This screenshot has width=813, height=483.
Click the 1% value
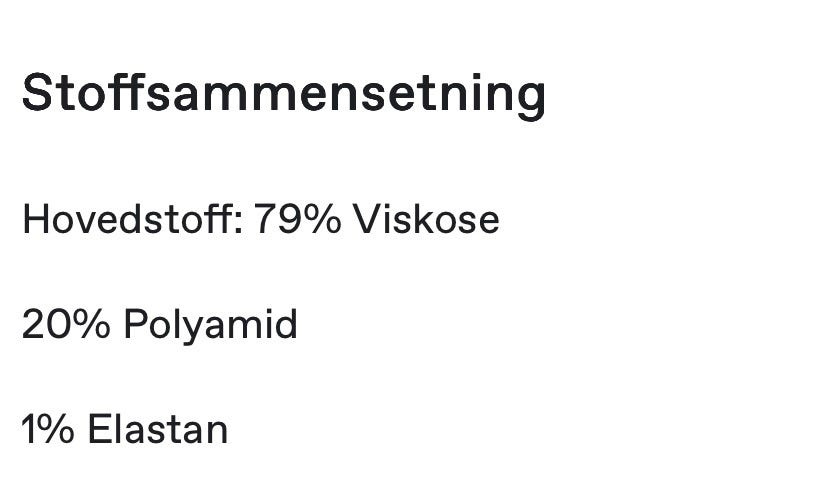[x=48, y=429]
